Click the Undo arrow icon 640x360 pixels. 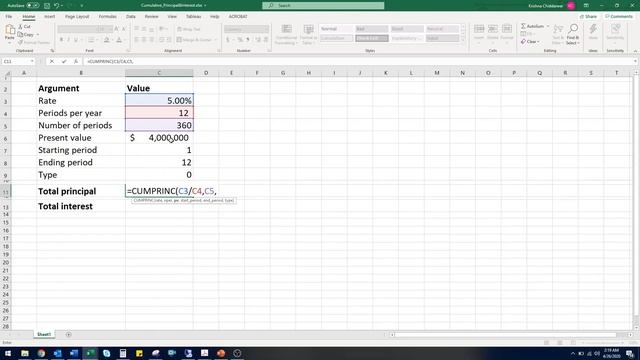pyautogui.click(x=56, y=6)
